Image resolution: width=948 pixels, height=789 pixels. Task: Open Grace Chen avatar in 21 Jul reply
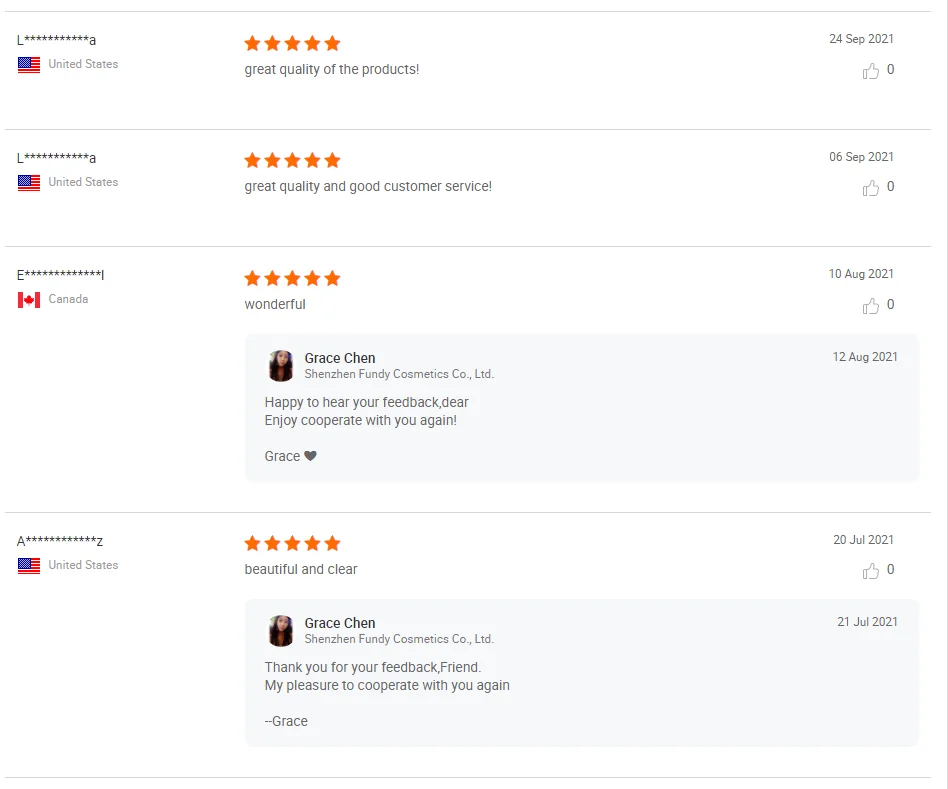pyautogui.click(x=282, y=631)
